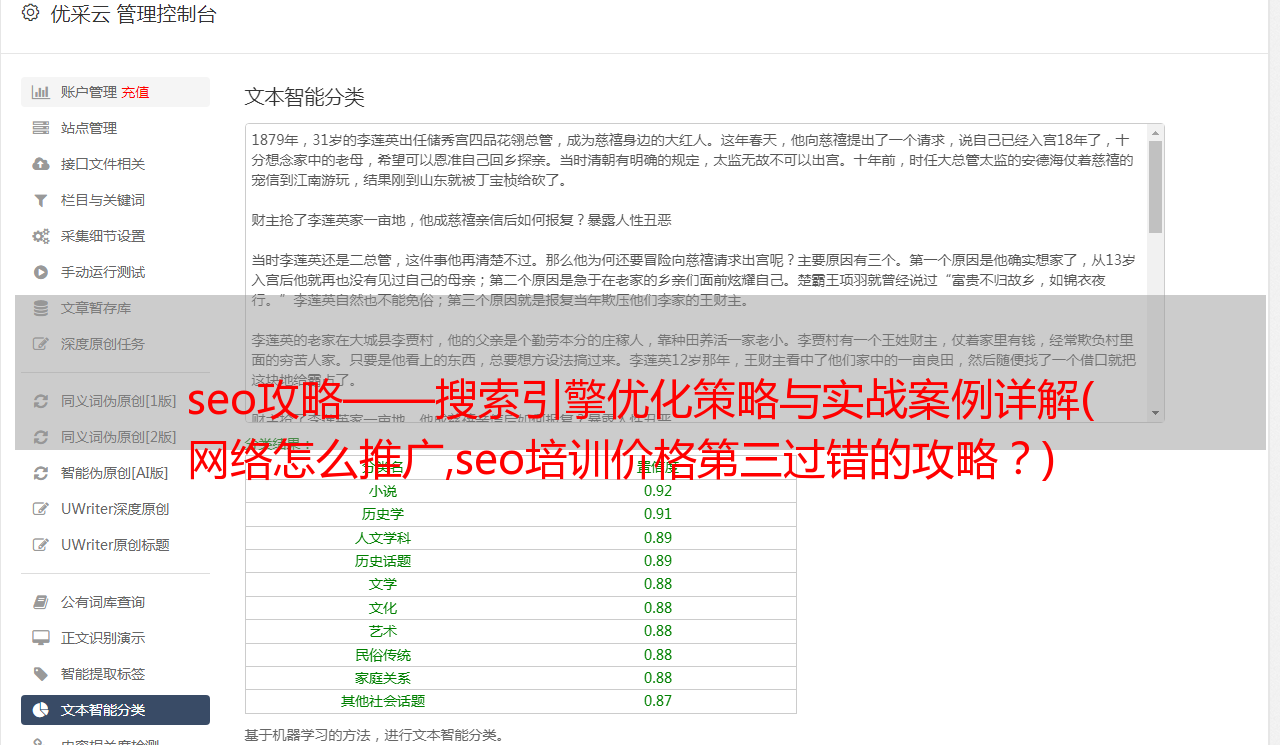Click the 其他社会话题 category cell

point(383,701)
